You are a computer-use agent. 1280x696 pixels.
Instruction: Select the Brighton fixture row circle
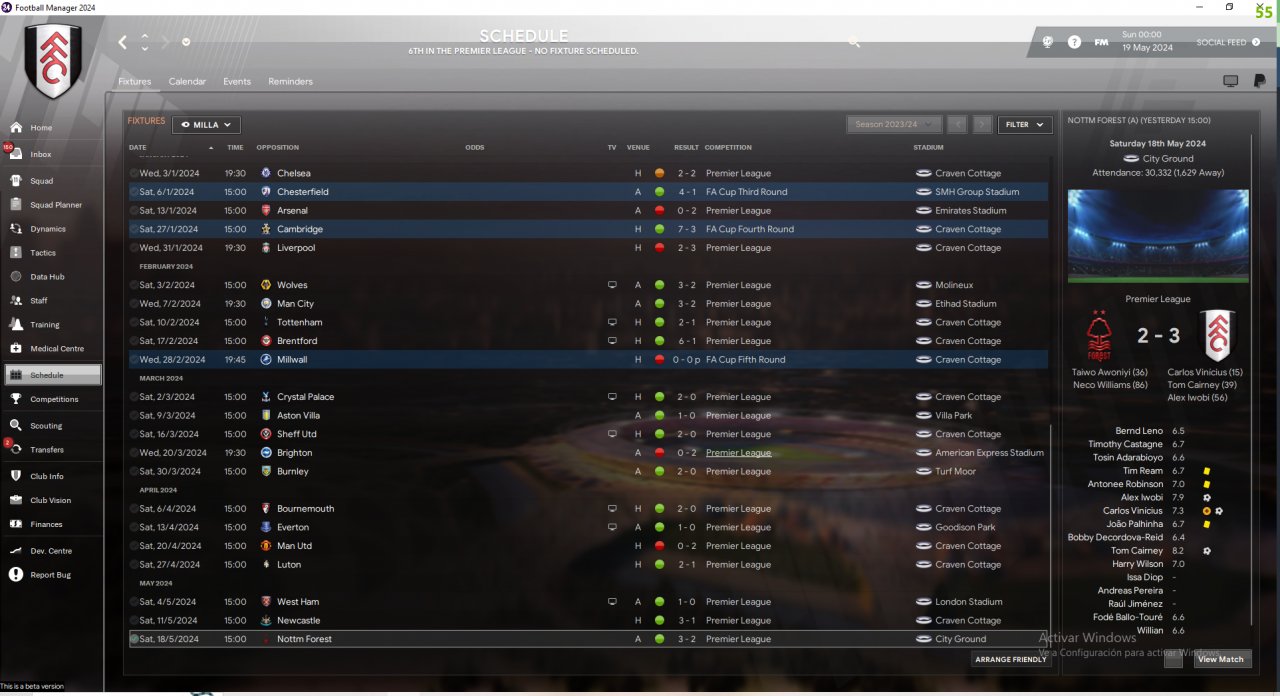[x=134, y=453]
